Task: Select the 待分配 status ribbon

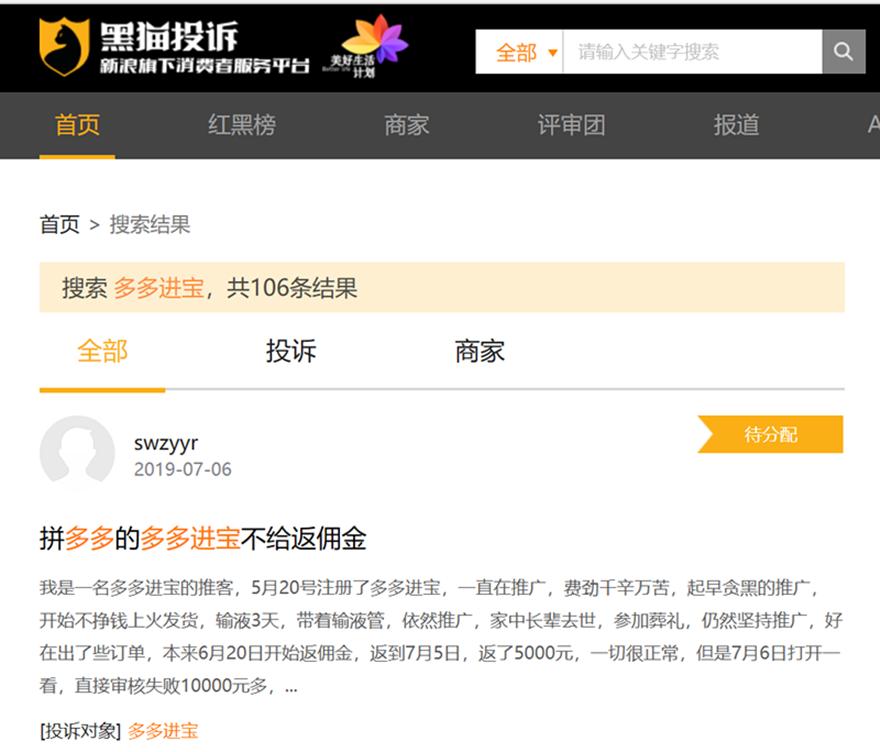Action: pyautogui.click(x=770, y=434)
